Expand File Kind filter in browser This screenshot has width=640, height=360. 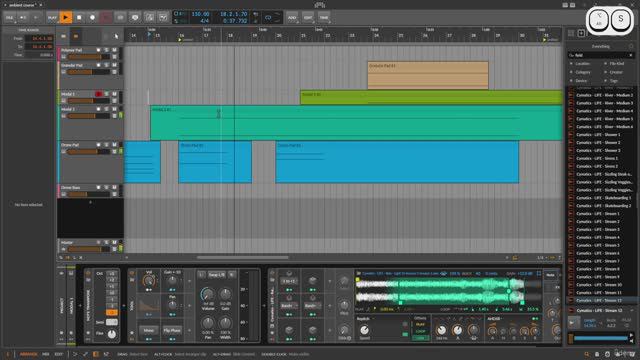tap(615, 64)
